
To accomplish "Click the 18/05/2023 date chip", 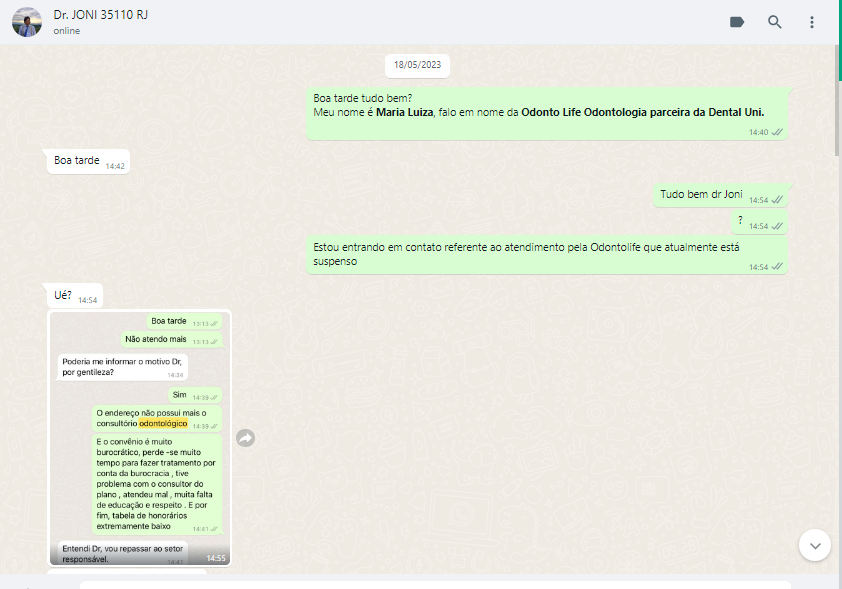I will click(417, 65).
